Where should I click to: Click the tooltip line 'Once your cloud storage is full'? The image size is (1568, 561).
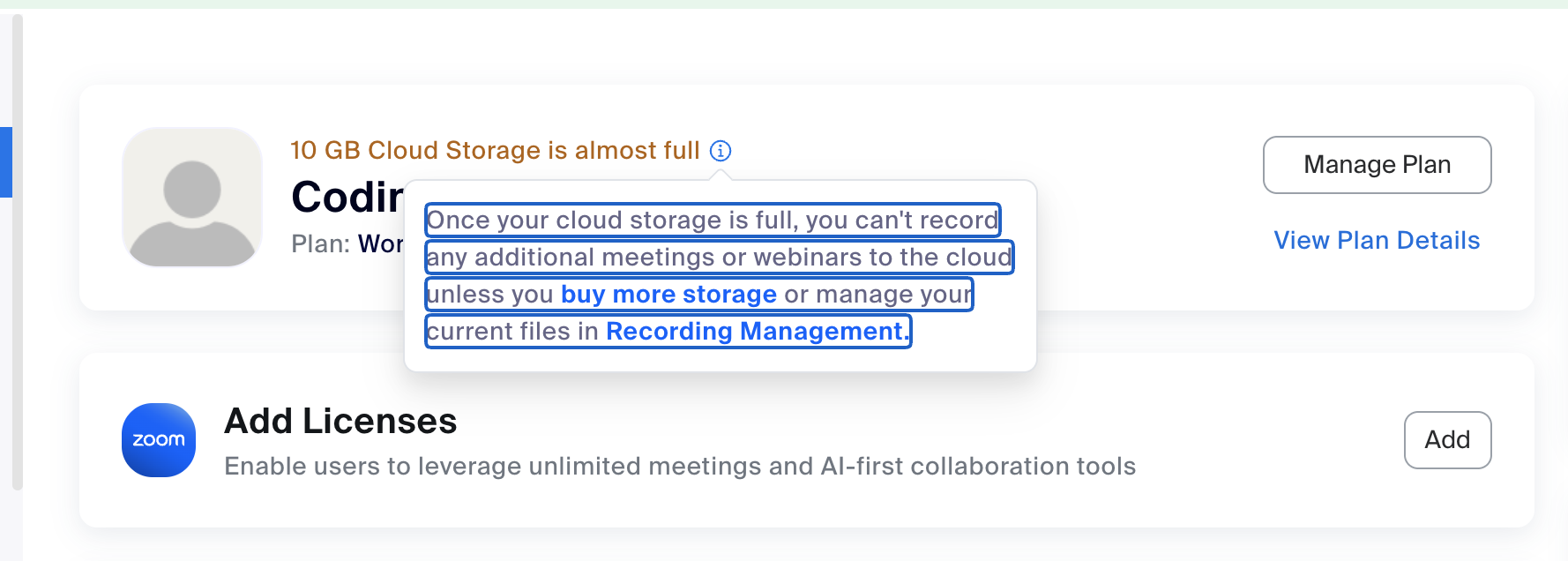[712, 221]
